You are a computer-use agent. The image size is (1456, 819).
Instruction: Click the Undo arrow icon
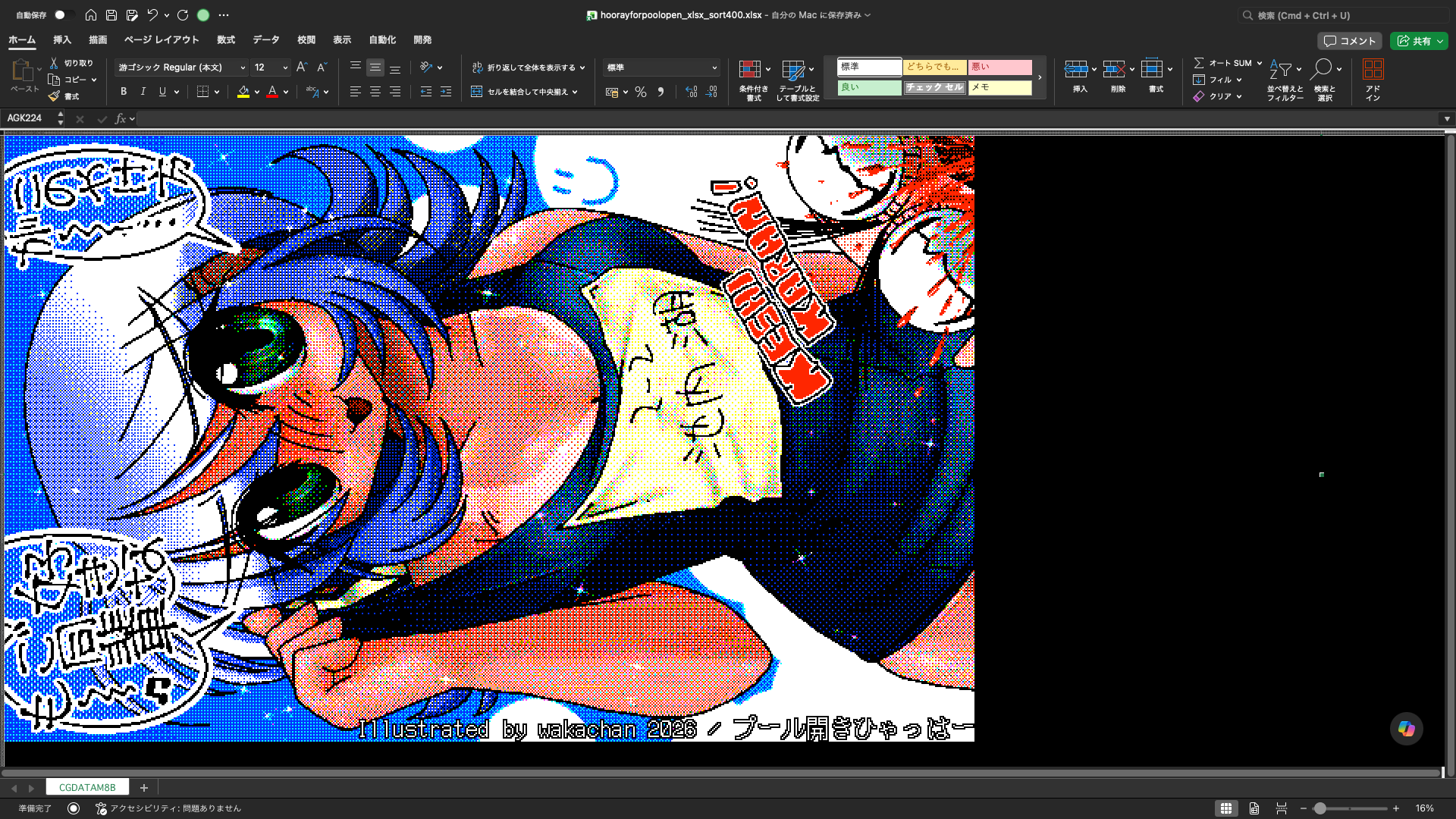click(152, 15)
